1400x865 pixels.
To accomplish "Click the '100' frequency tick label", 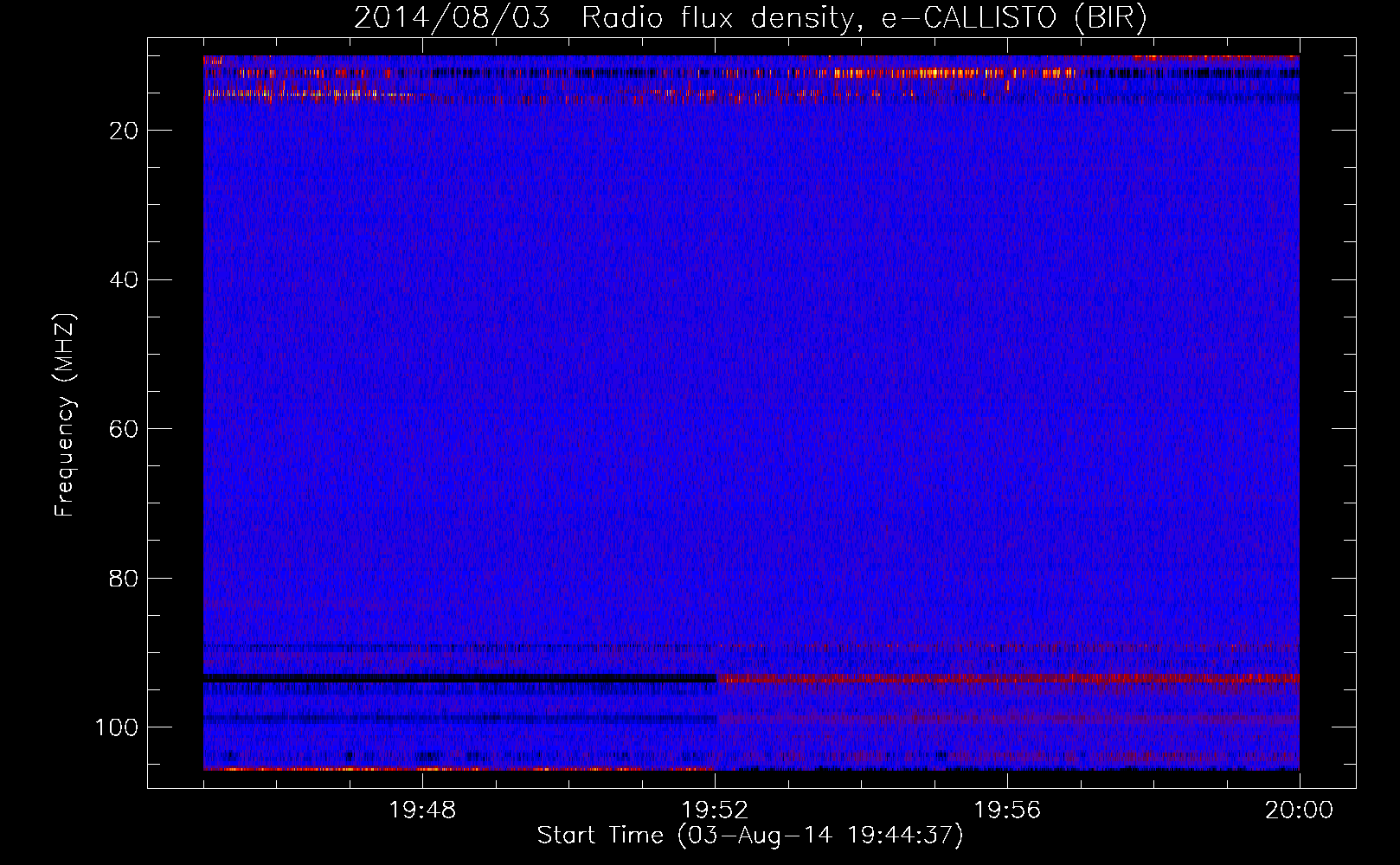I will [117, 727].
